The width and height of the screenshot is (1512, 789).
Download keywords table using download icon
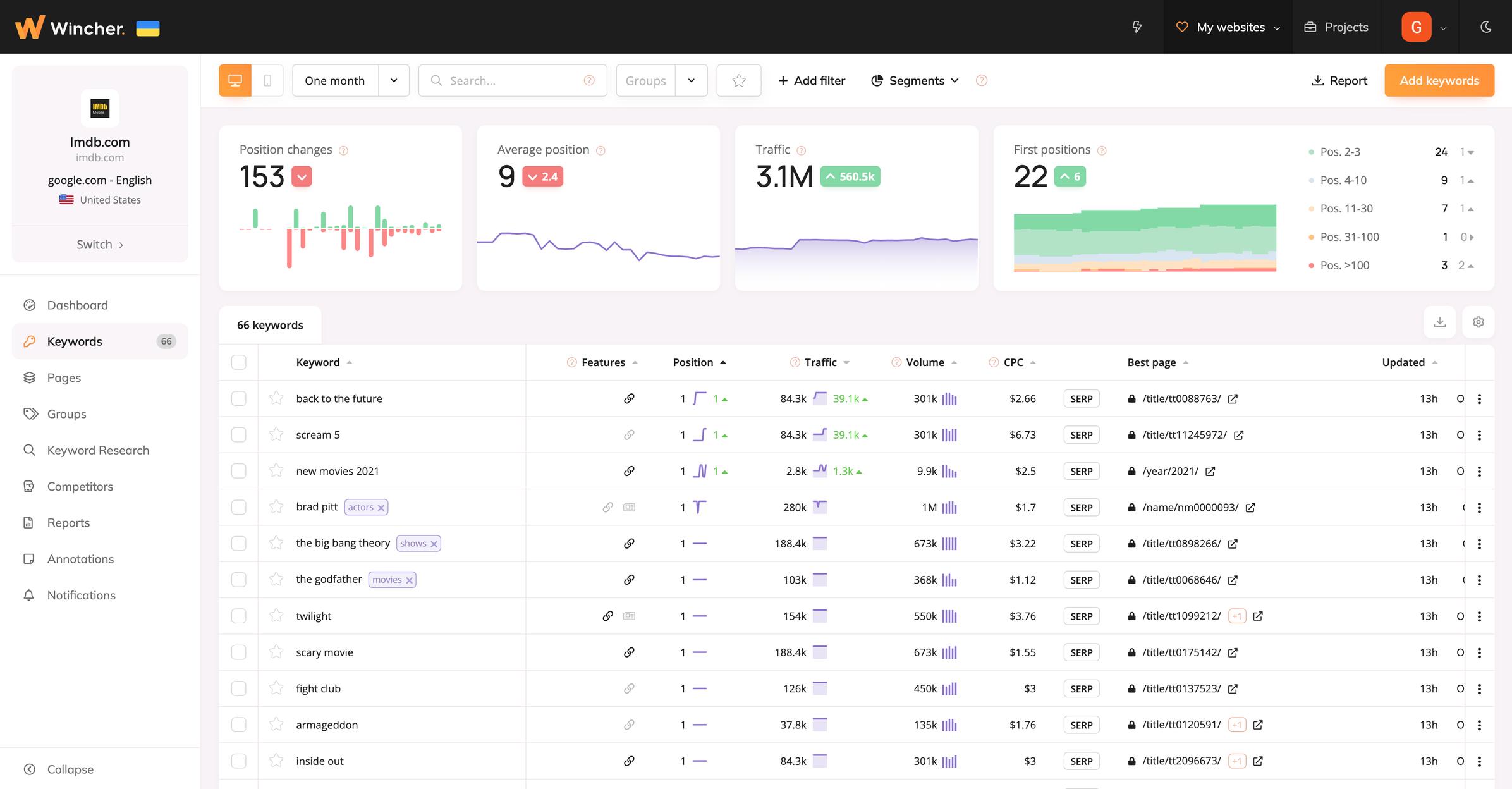click(1439, 322)
